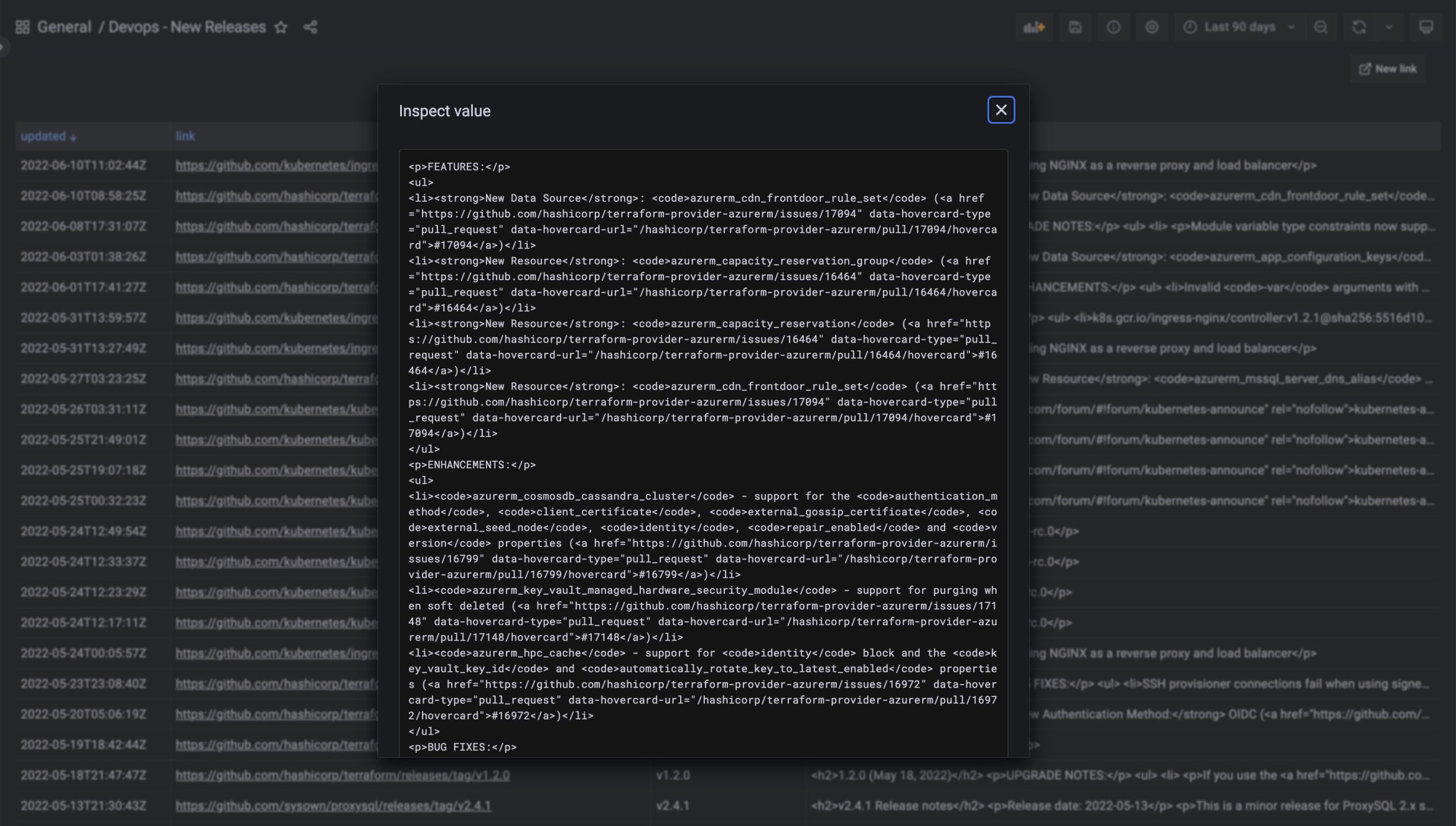1456x826 pixels.
Task: Expand the refresh interval dropdown arrow
Action: (x=1389, y=27)
